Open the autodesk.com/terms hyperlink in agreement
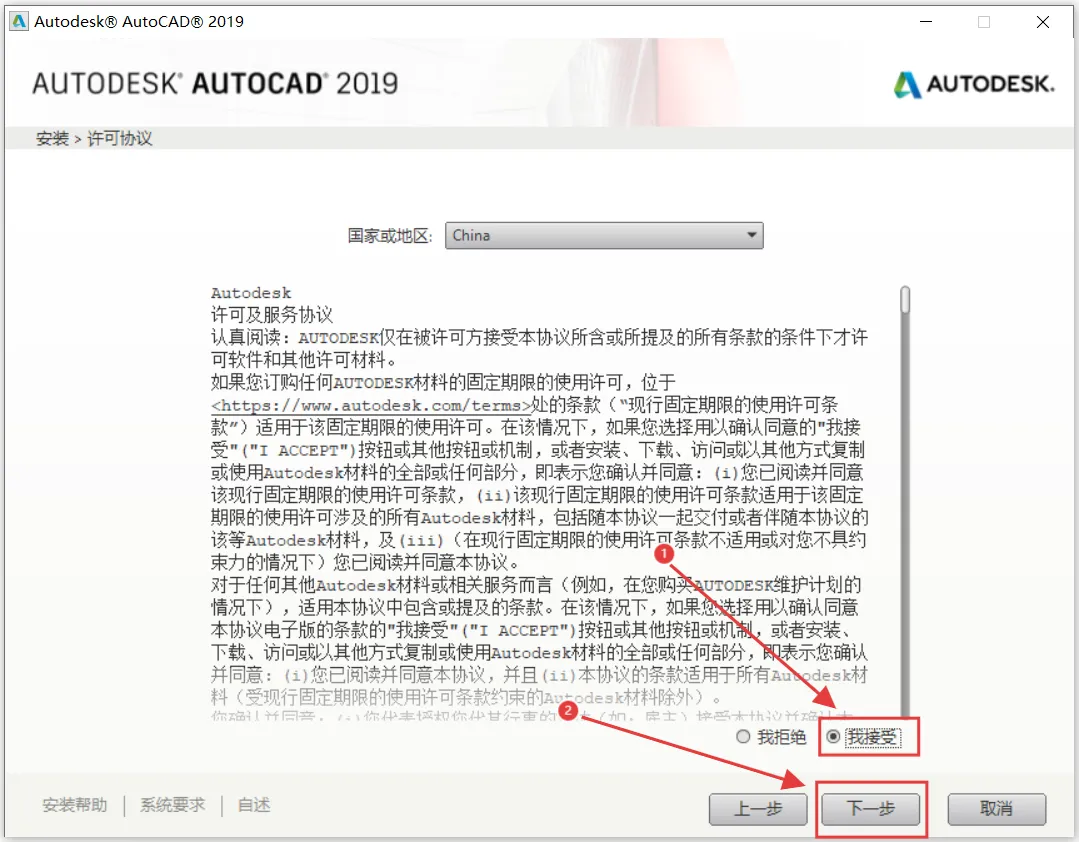Screen dimensions: 1079x842 pyautogui.click(x=372, y=406)
